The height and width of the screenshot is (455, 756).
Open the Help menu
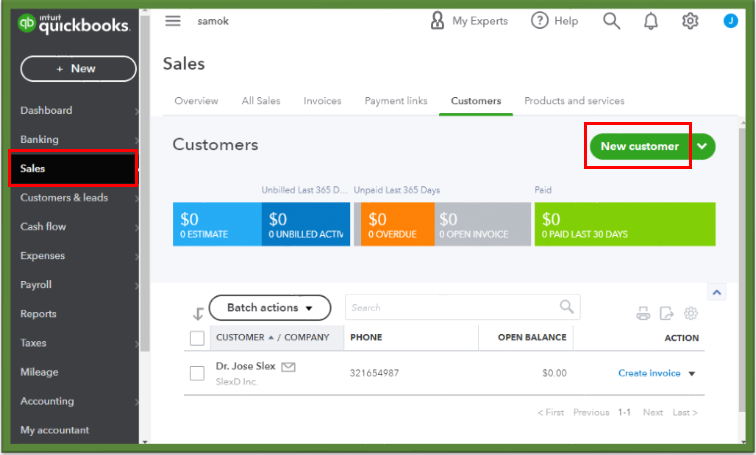(x=554, y=21)
